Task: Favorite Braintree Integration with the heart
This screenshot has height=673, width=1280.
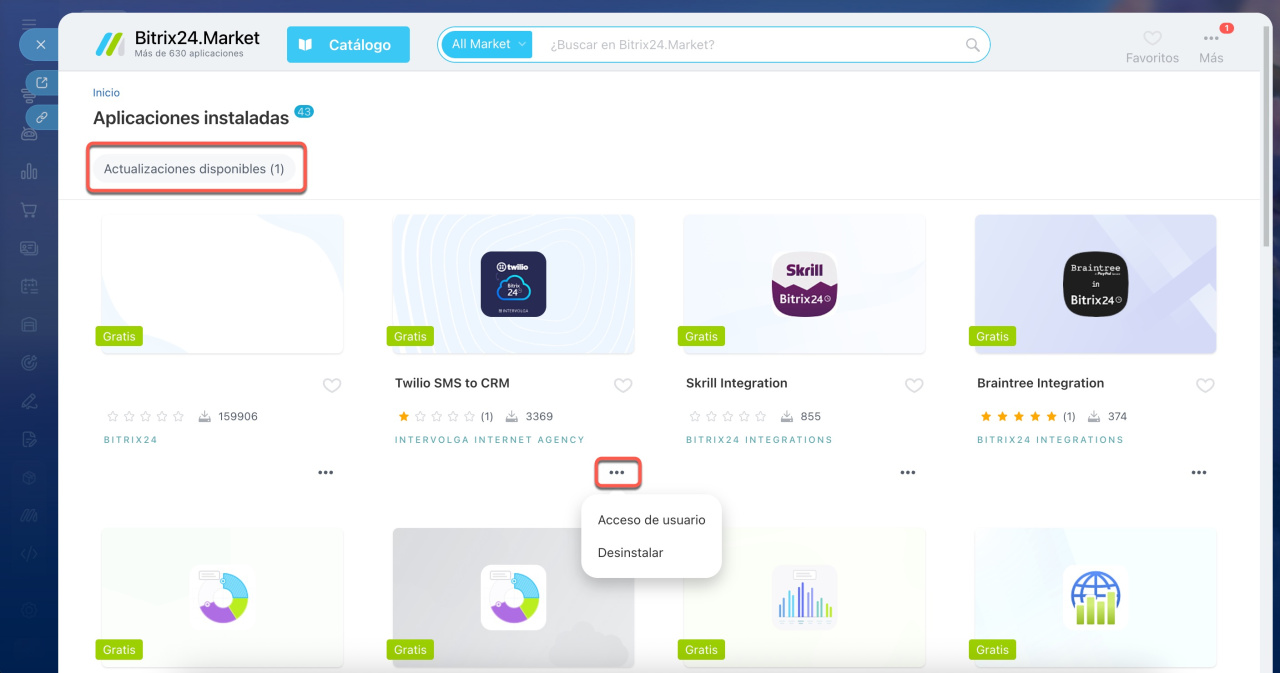Action: 1205,385
